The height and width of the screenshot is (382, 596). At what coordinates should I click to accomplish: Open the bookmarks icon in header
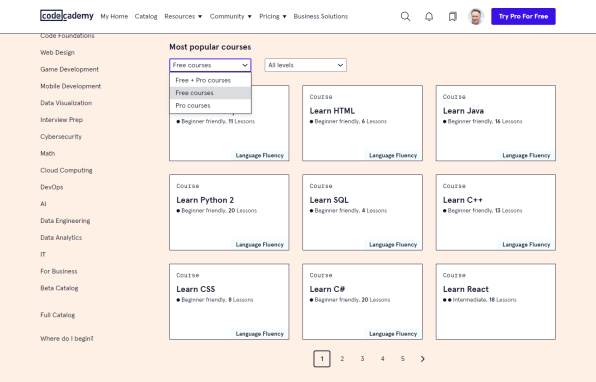click(x=452, y=16)
